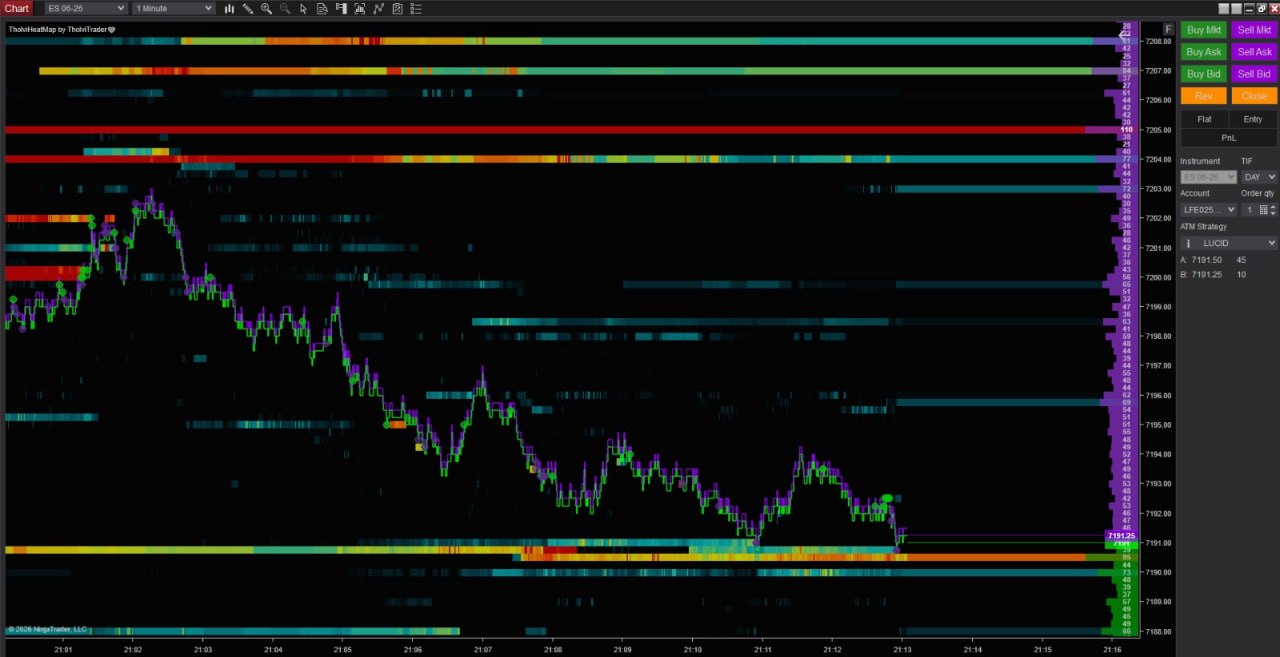
Task: Click the red heatmap band at 7205.00
Action: point(545,130)
